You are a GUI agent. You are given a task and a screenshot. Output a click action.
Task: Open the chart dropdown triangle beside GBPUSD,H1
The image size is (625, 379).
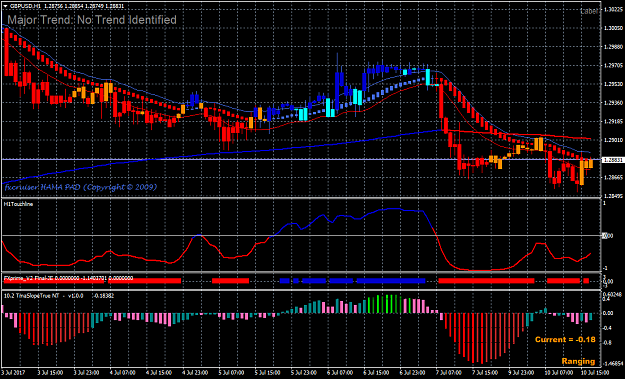[x=5, y=6]
